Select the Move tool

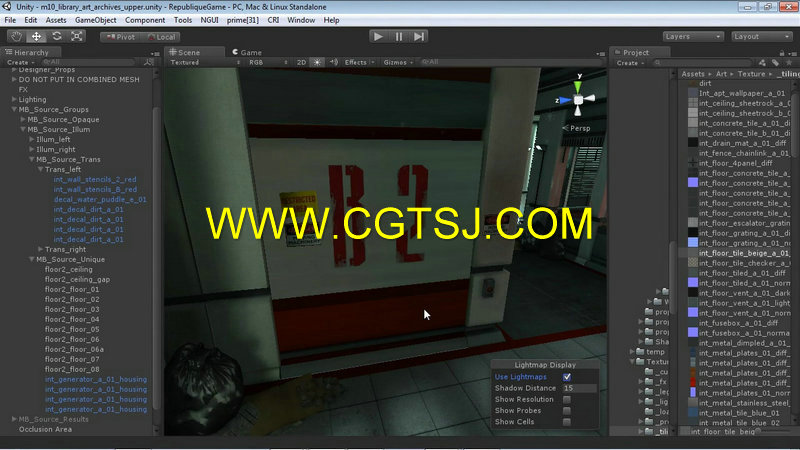[36, 36]
